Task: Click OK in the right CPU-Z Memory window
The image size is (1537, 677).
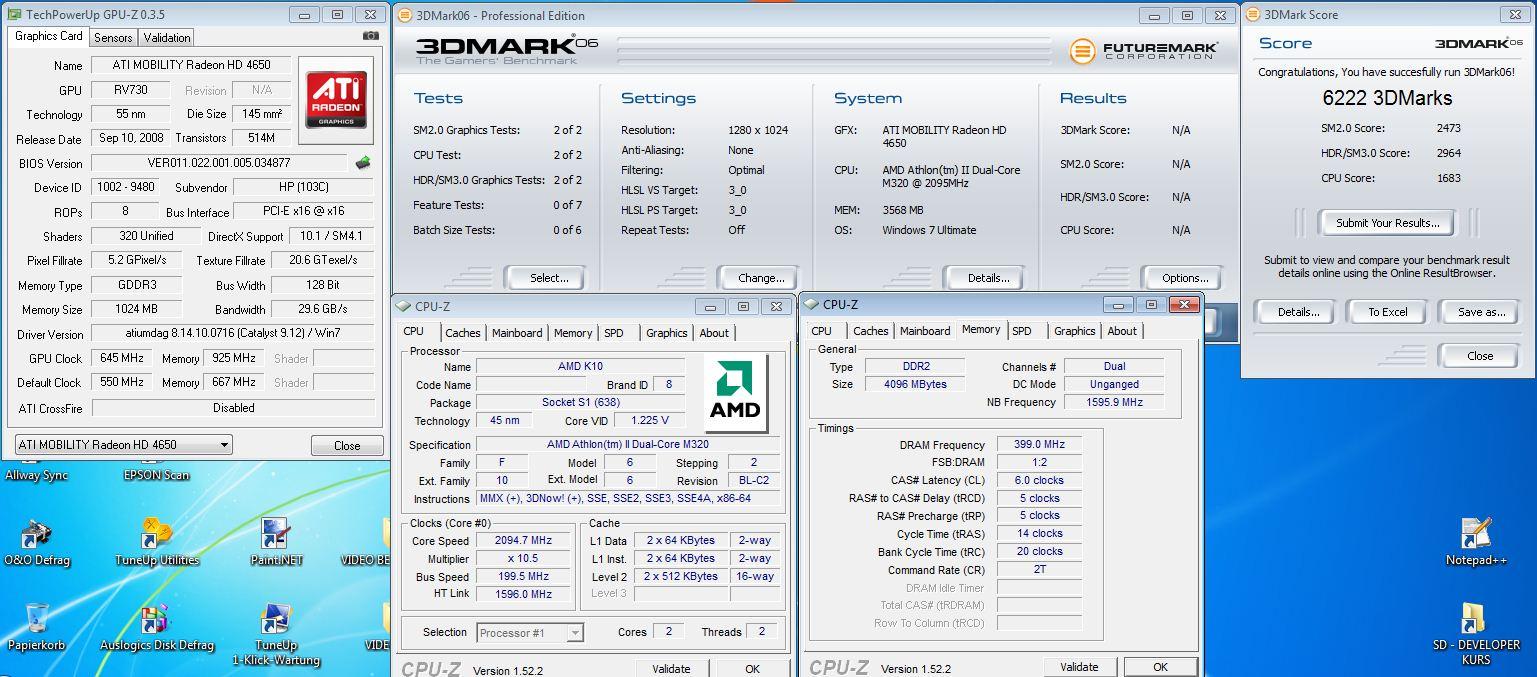Action: (1160, 667)
